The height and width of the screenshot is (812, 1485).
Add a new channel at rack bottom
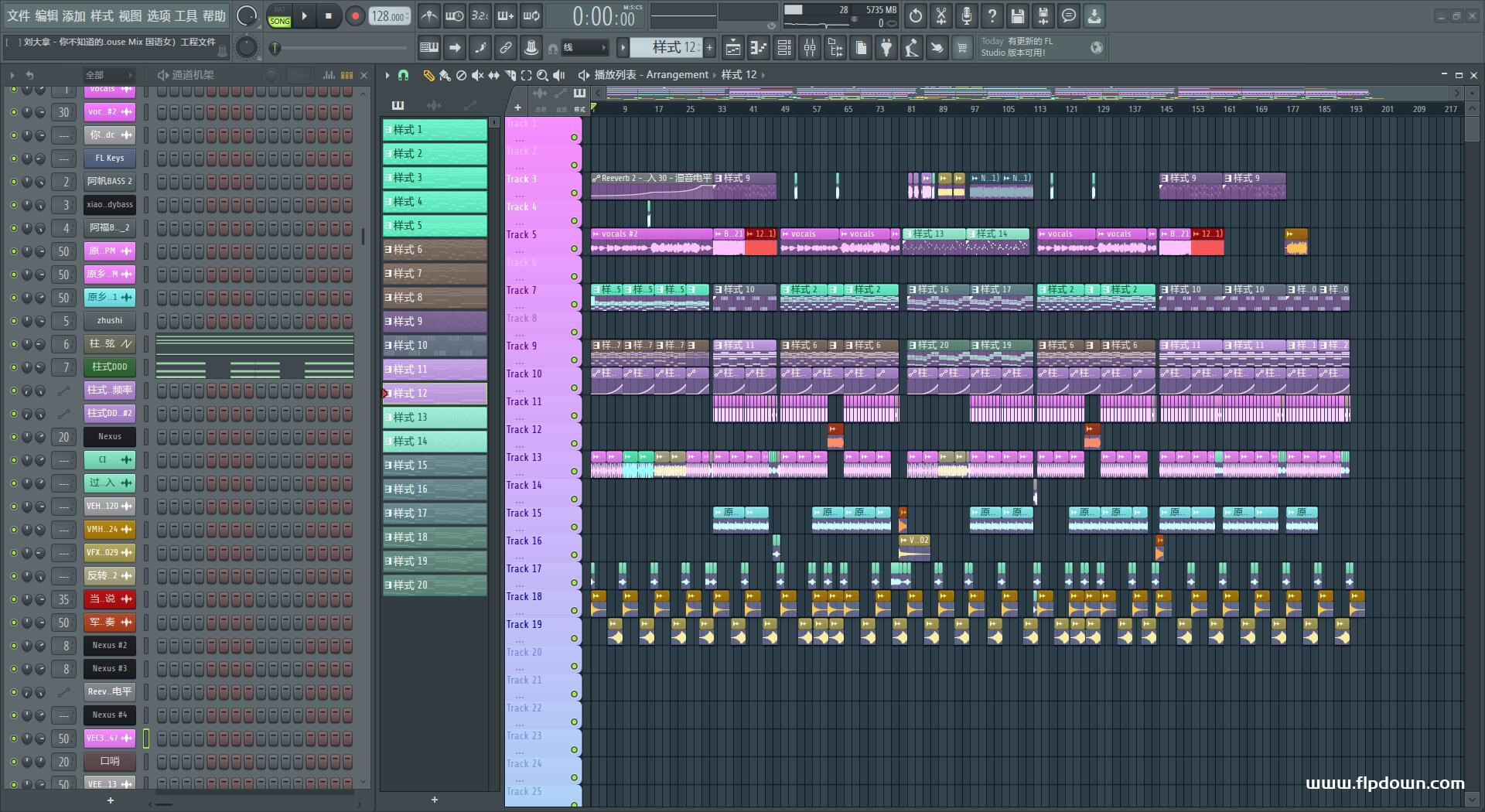click(110, 800)
